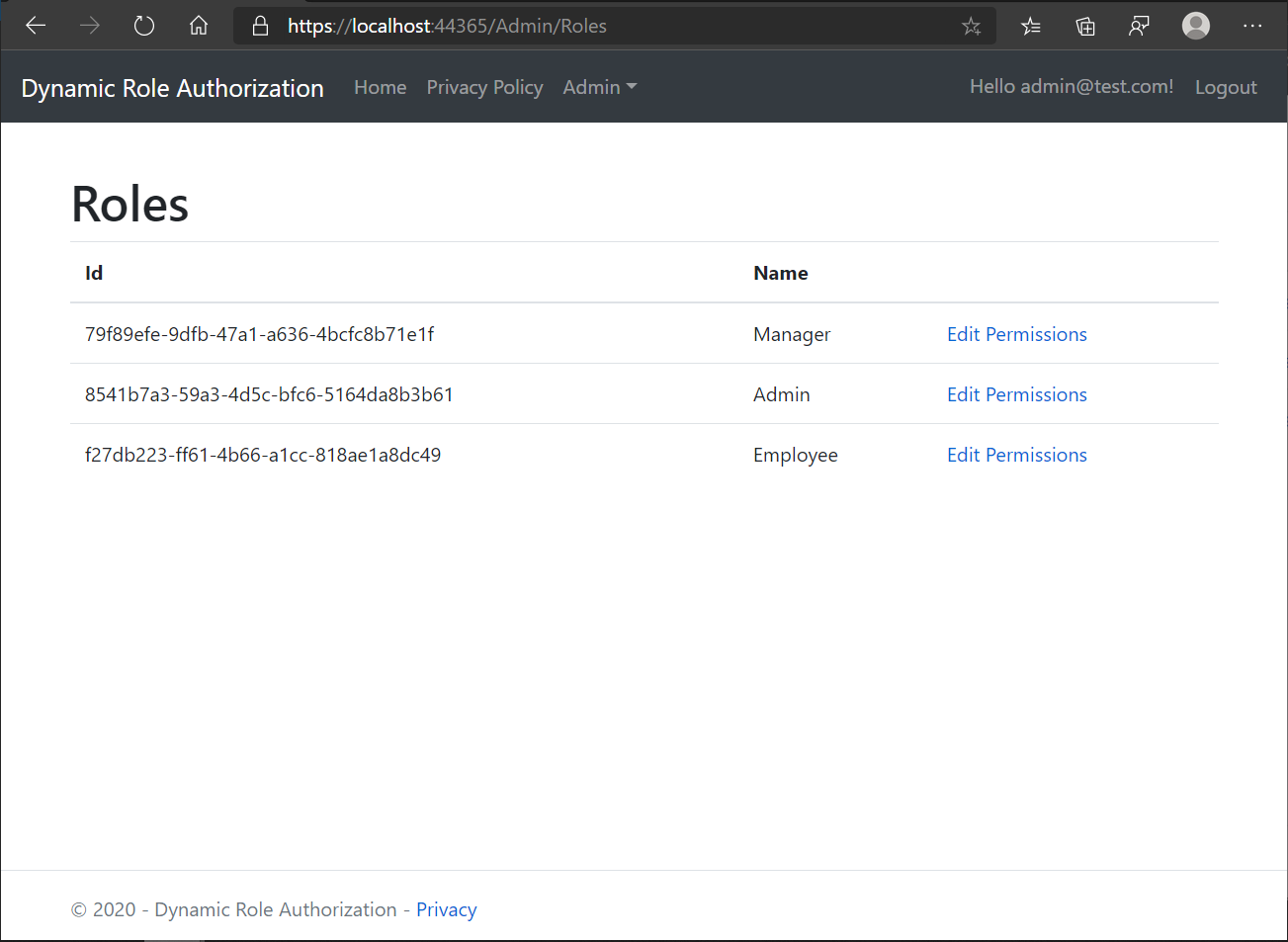Edit Permissions for the Admin role
Viewport: 1288px width, 942px height.
1017,394
